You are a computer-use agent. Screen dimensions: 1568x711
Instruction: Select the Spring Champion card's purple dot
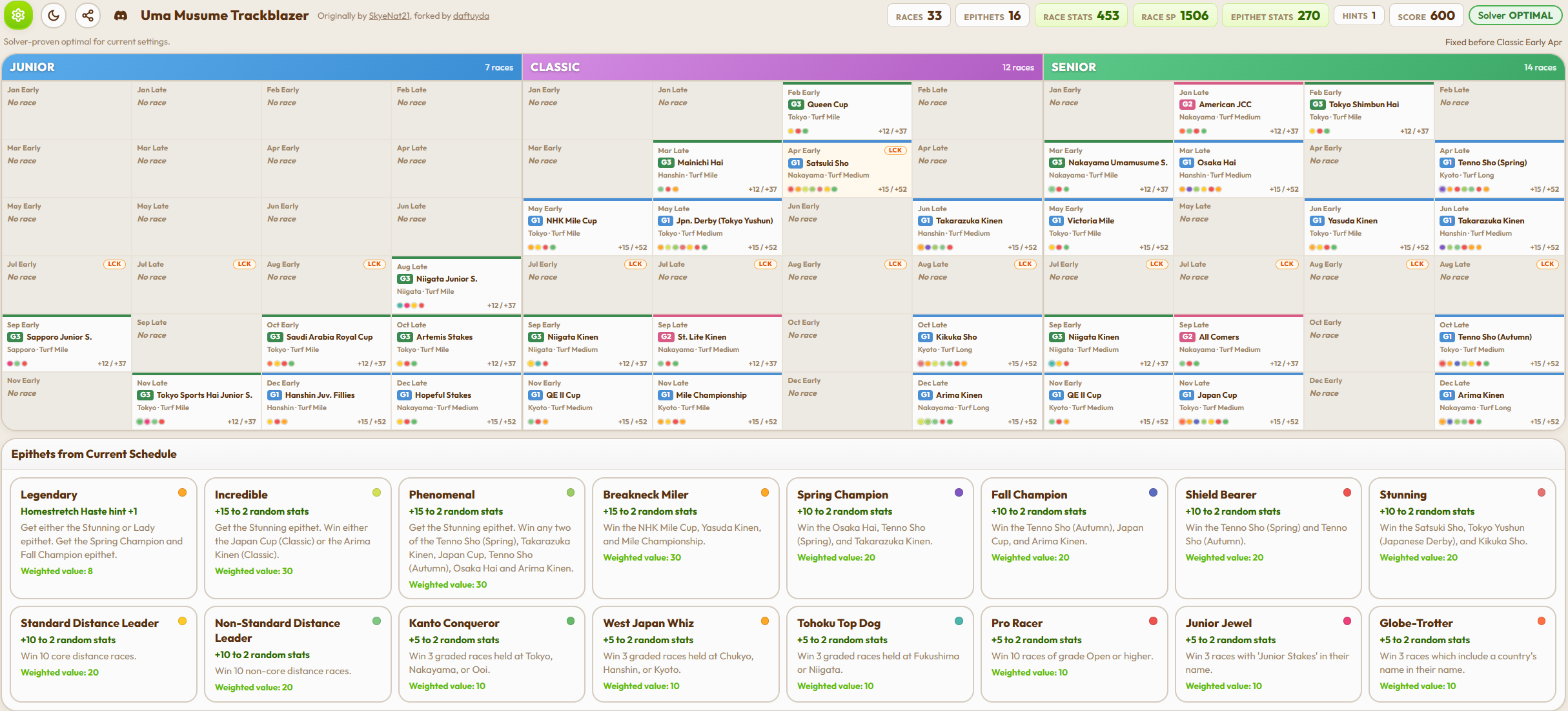coord(959,493)
